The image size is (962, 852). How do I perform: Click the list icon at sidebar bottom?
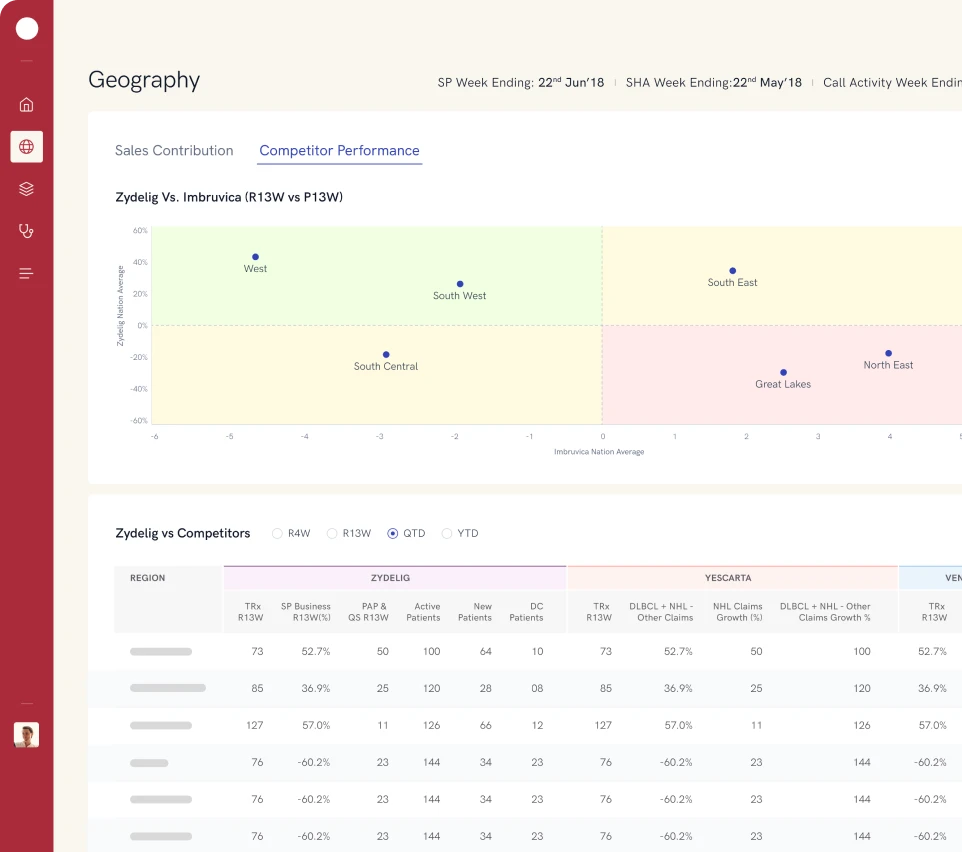(26, 272)
